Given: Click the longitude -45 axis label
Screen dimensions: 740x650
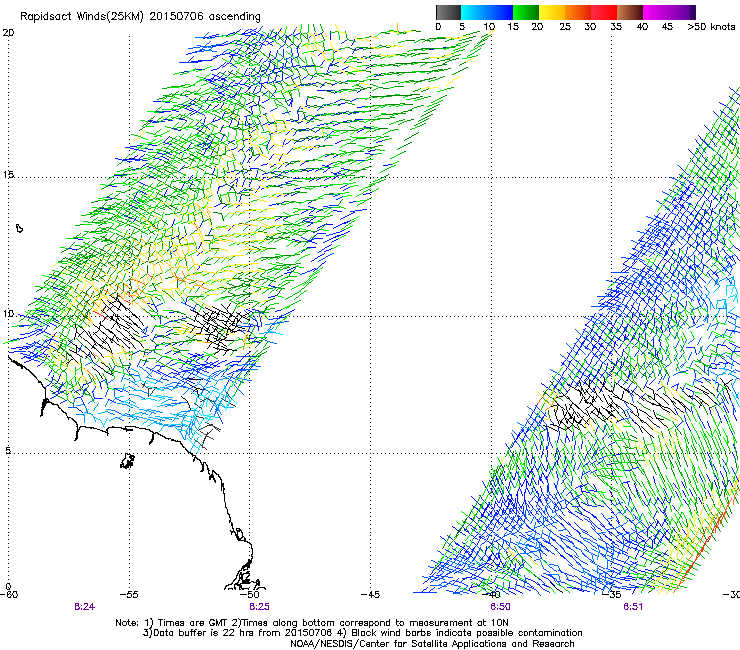Looking at the screenshot, I should coord(370,595).
